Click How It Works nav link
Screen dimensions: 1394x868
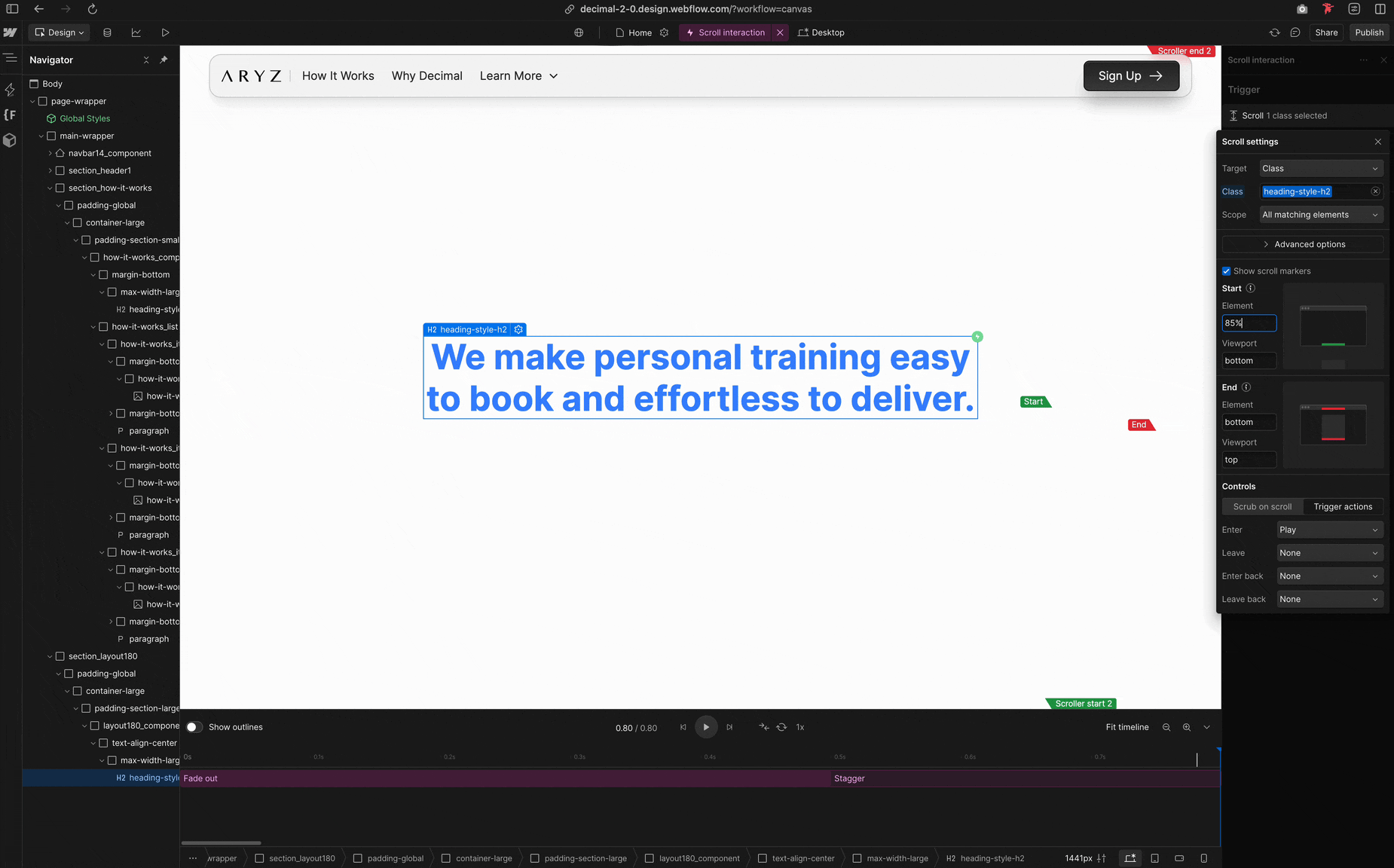pyautogui.click(x=338, y=76)
